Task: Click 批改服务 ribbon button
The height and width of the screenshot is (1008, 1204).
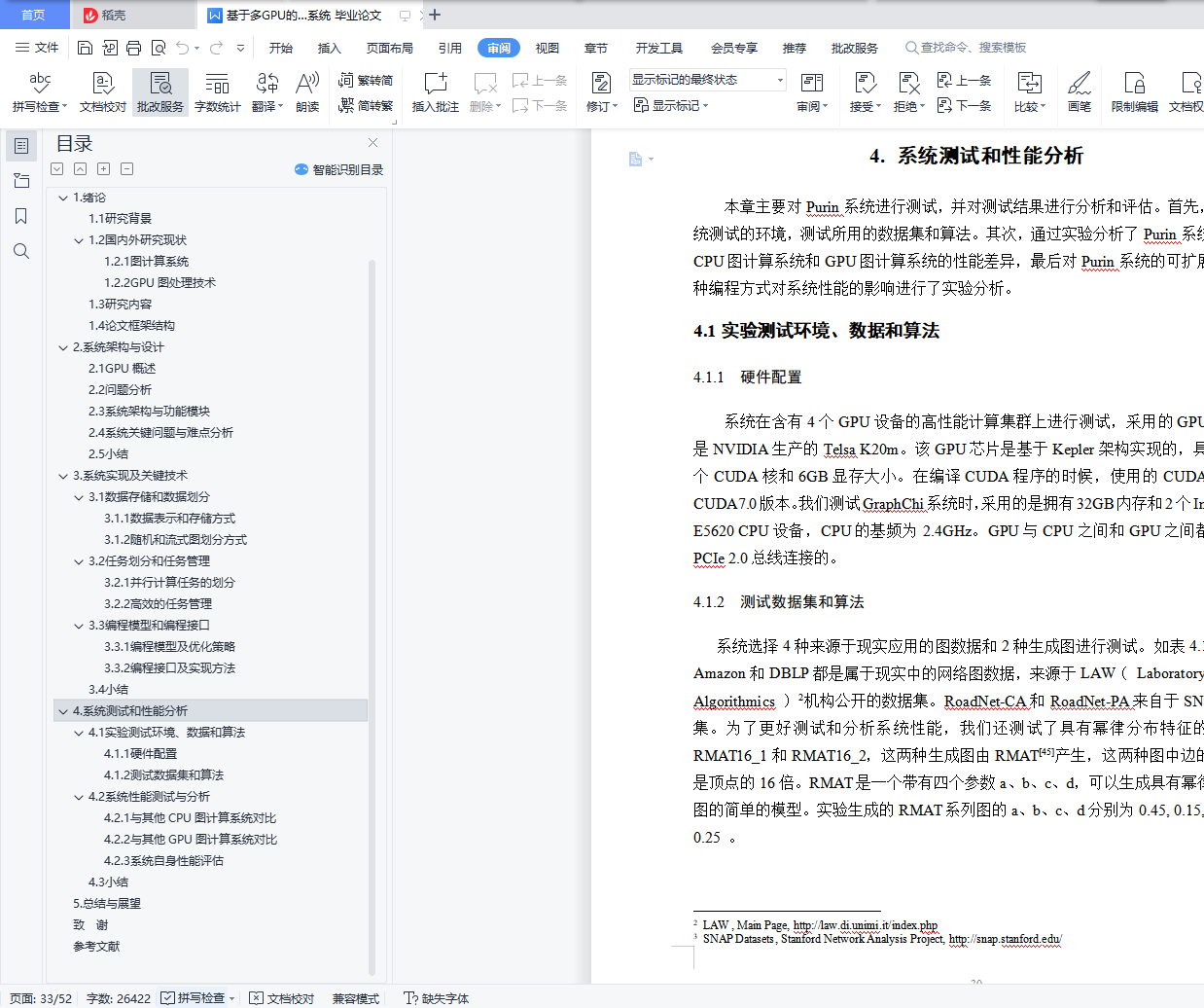Action: [160, 92]
